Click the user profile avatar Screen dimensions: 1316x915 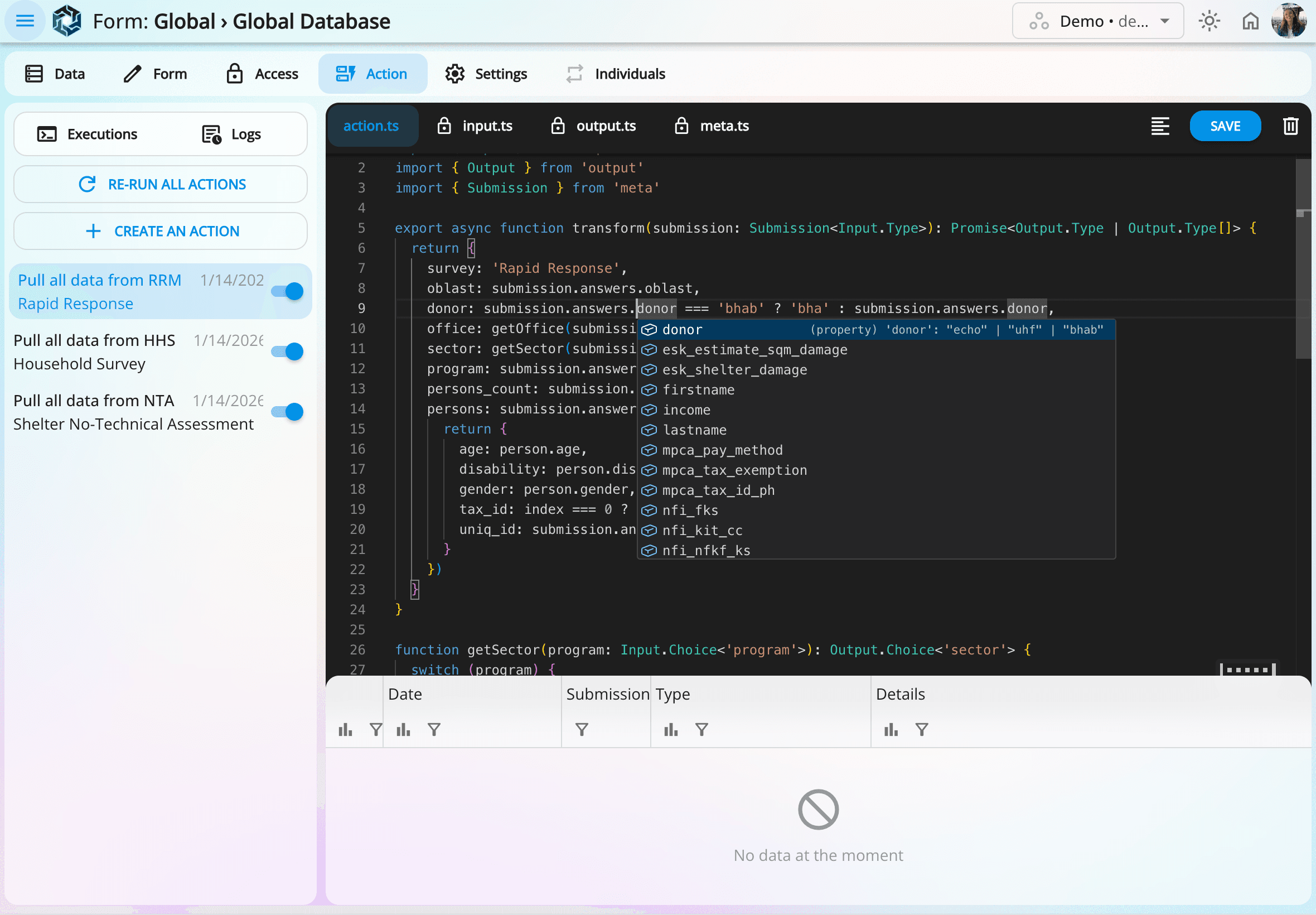pos(1290,21)
